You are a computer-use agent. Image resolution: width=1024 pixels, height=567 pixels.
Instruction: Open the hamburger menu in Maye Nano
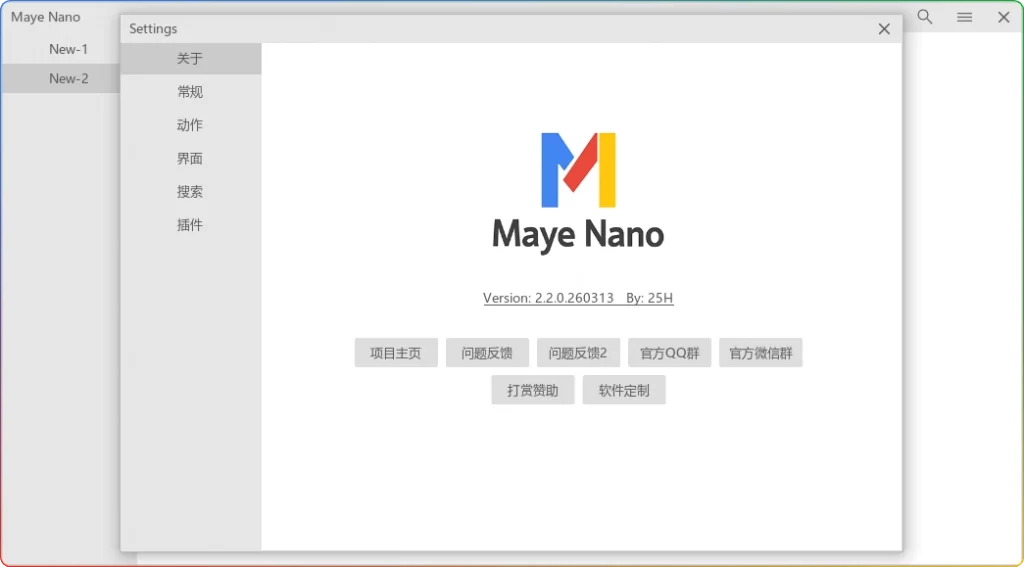tap(965, 17)
